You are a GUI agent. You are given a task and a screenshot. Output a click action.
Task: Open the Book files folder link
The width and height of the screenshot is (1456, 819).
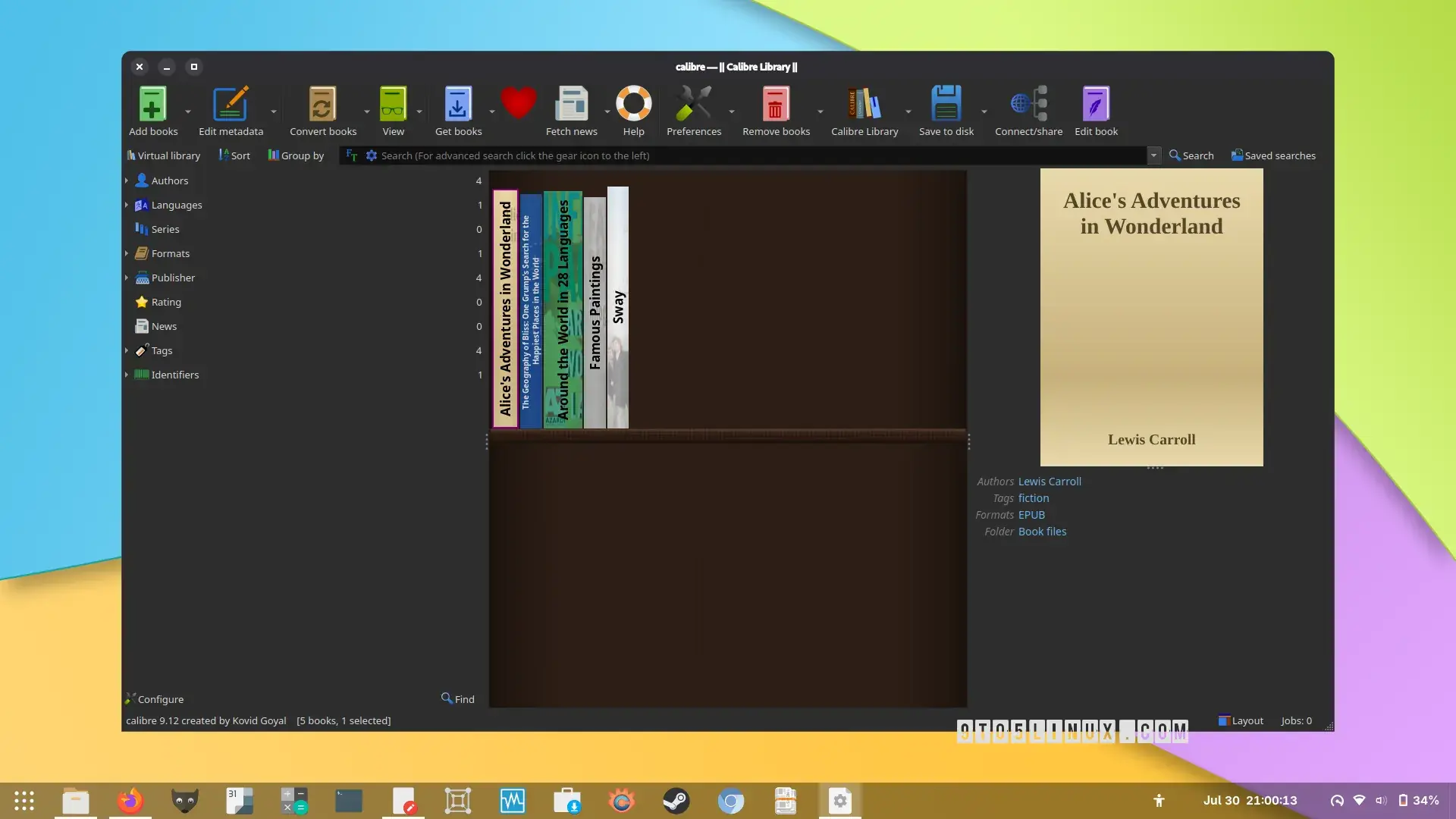pos(1042,532)
